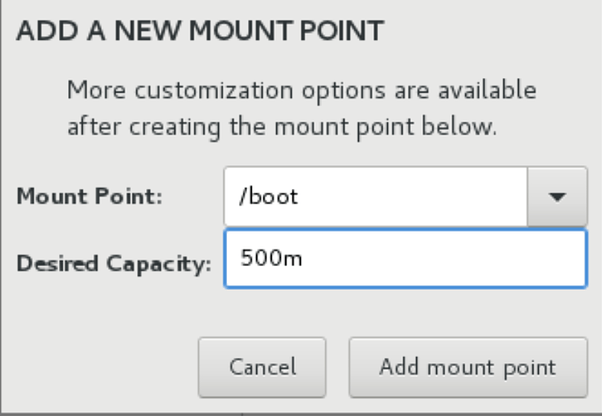This screenshot has height=416, width=602.
Task: Focus the Desired Capacity field showing 500m
Action: (406, 258)
